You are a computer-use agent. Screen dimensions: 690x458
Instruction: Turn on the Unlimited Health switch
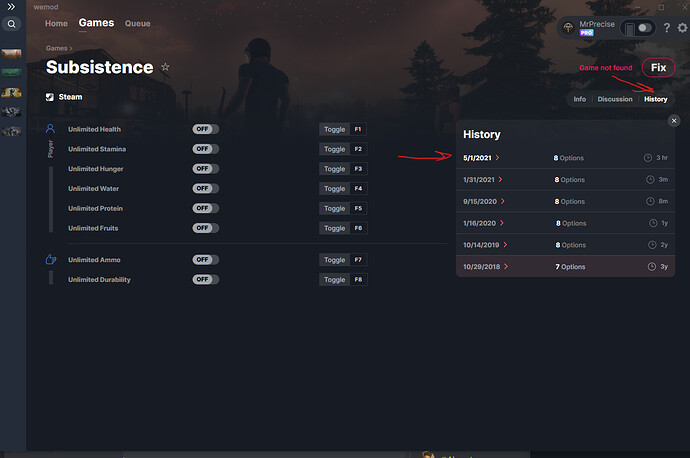coord(205,129)
